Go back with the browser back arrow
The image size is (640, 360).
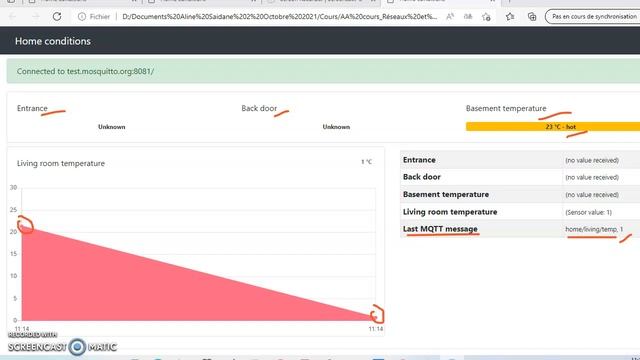click(x=12, y=17)
